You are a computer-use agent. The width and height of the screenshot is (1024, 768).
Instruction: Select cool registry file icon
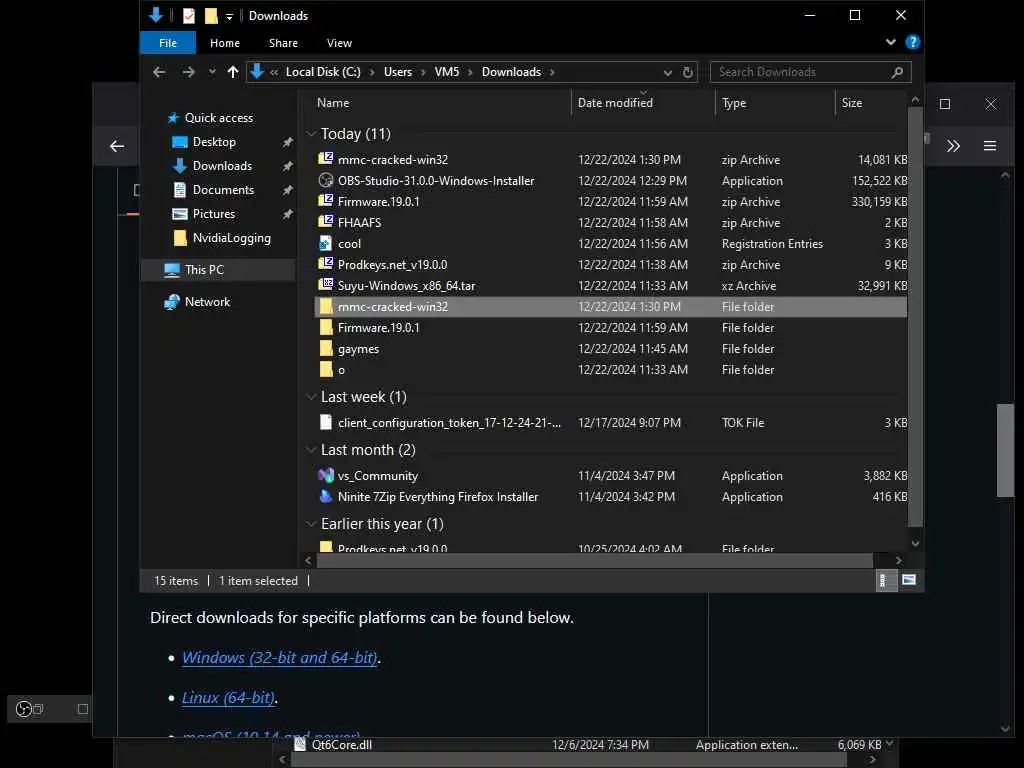tap(325, 244)
